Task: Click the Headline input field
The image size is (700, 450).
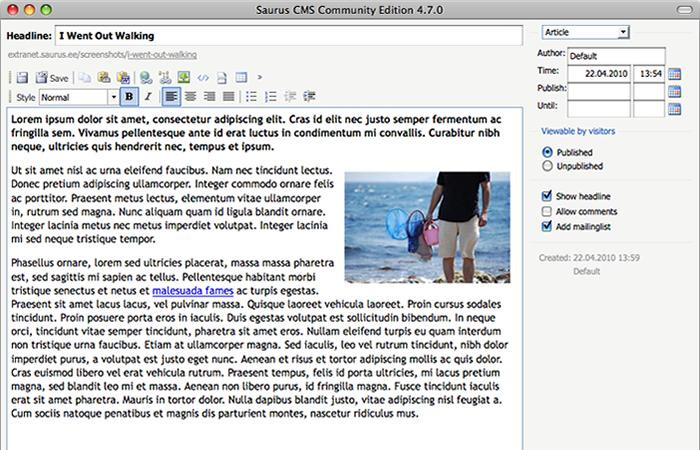Action: pyautogui.click(x=289, y=36)
